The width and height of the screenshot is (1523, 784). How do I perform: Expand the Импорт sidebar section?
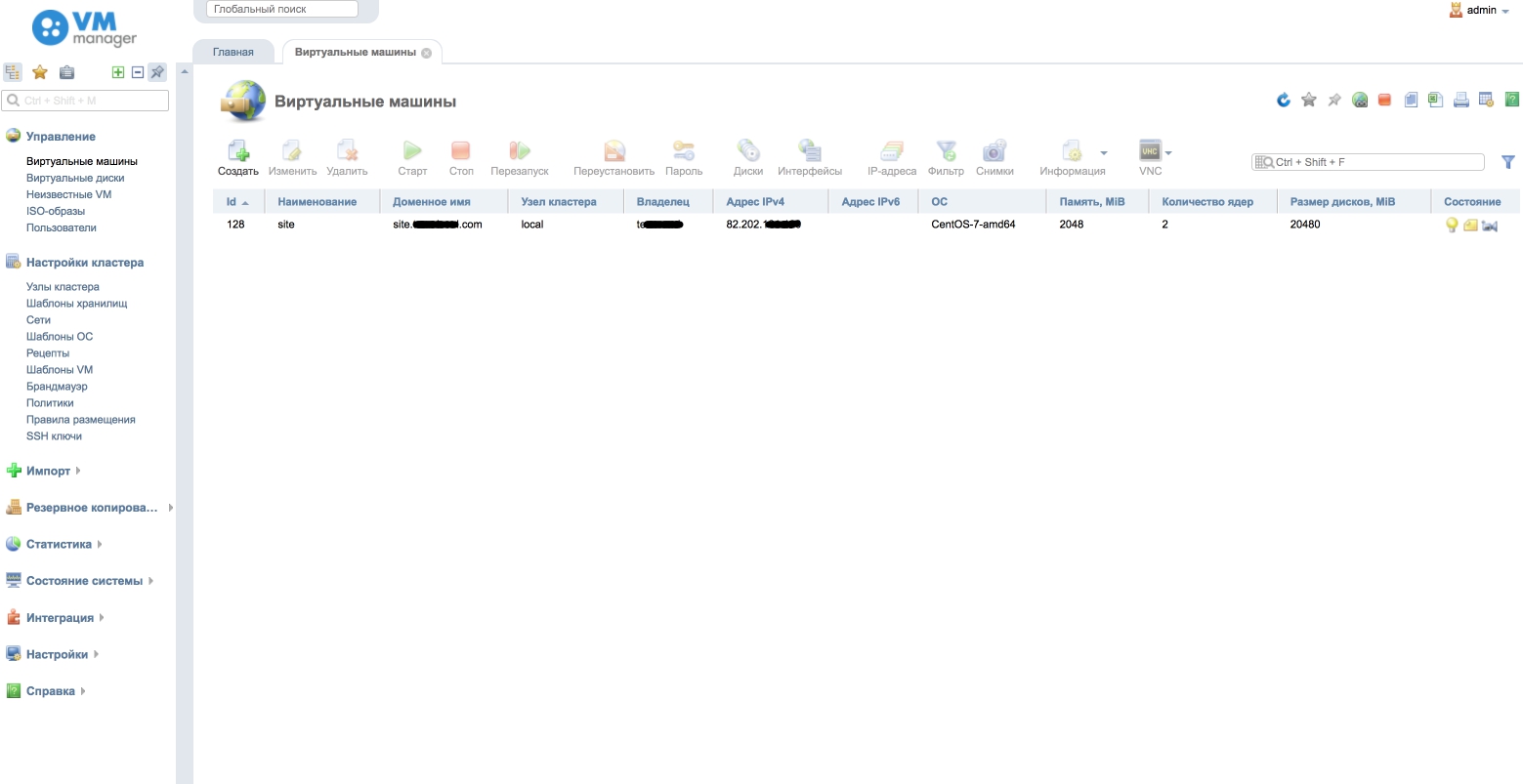pos(49,471)
